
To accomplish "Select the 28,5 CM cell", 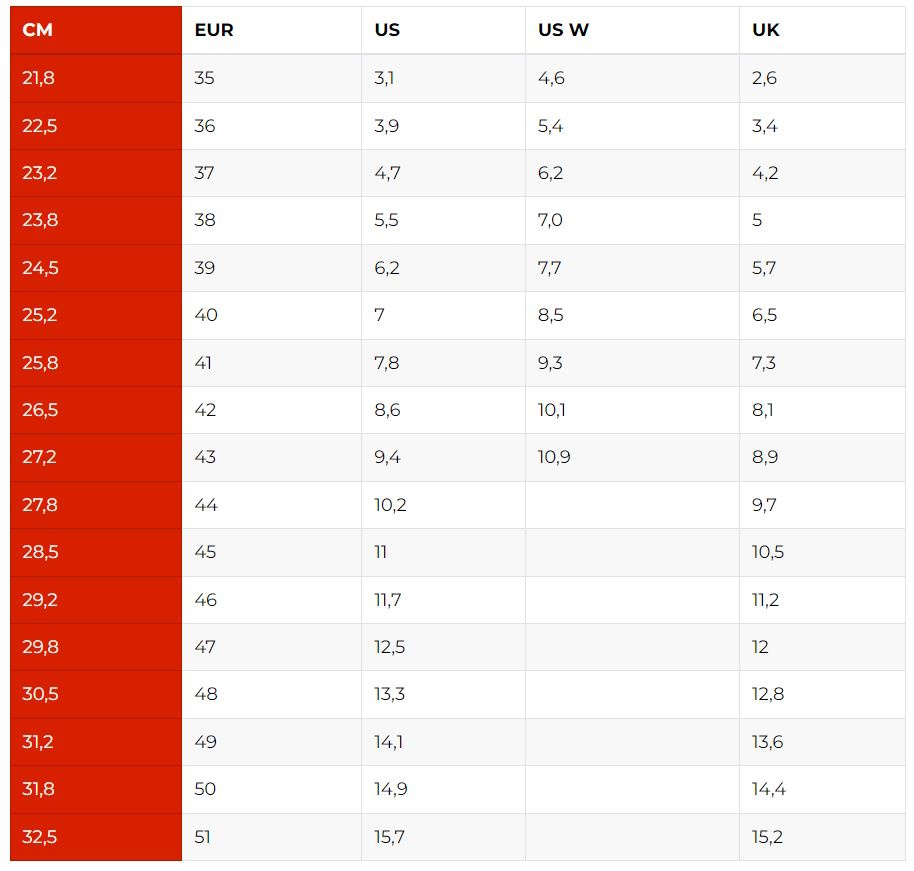I will click(96, 552).
